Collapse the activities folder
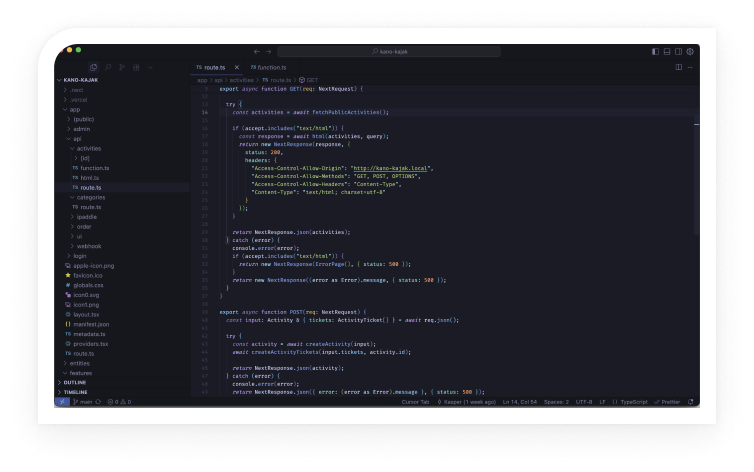The width and height of the screenshot is (754, 472). [88, 148]
